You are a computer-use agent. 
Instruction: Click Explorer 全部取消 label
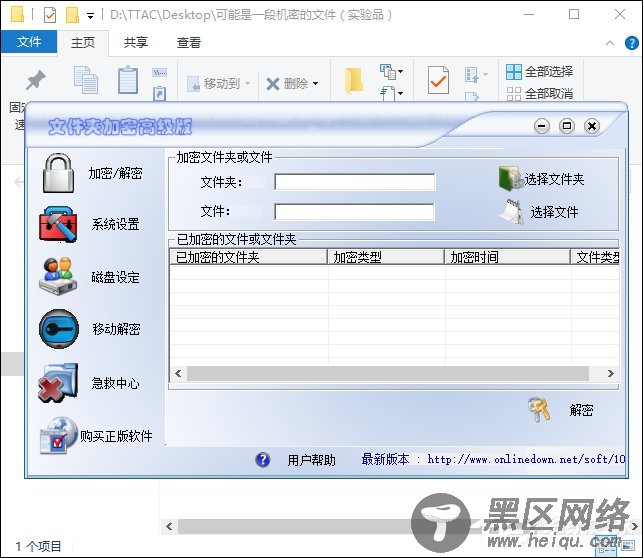click(549, 93)
